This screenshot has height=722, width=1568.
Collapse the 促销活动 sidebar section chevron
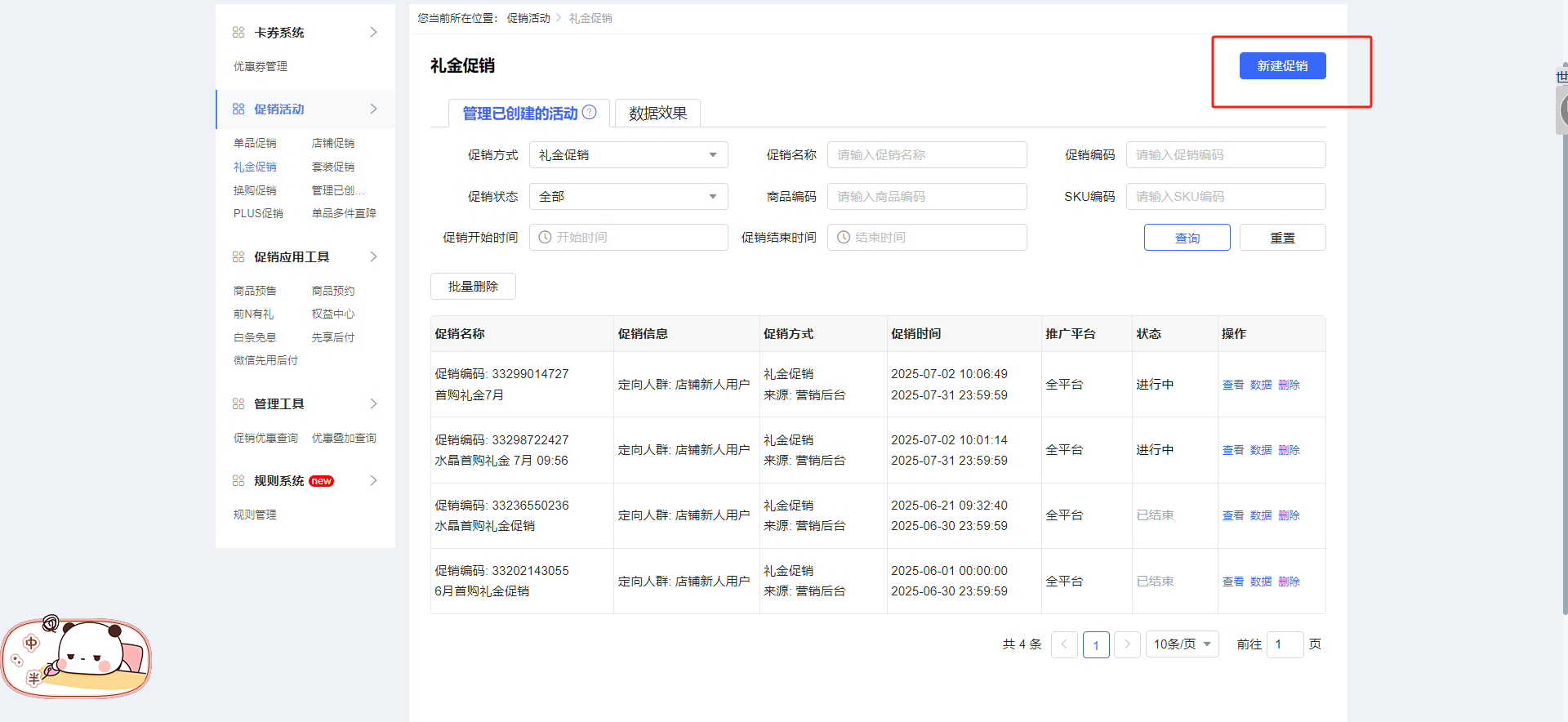click(373, 109)
